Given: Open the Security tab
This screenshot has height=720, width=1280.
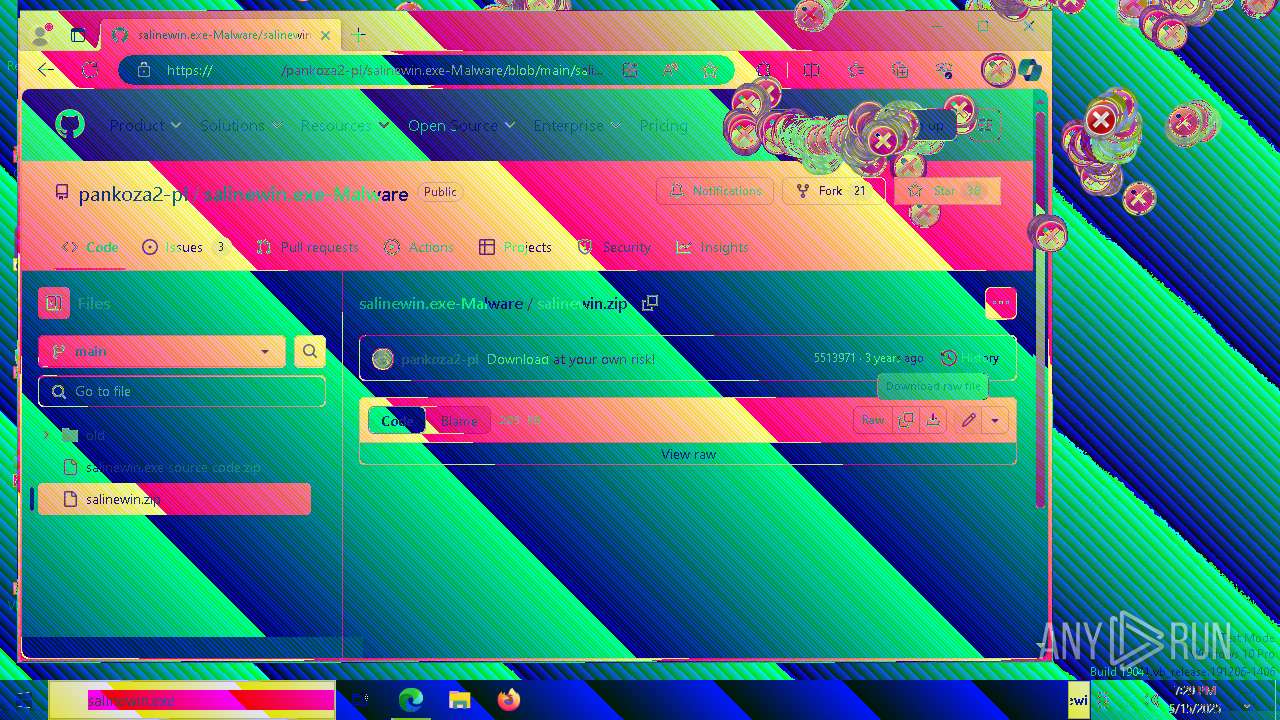Looking at the screenshot, I should tap(614, 247).
